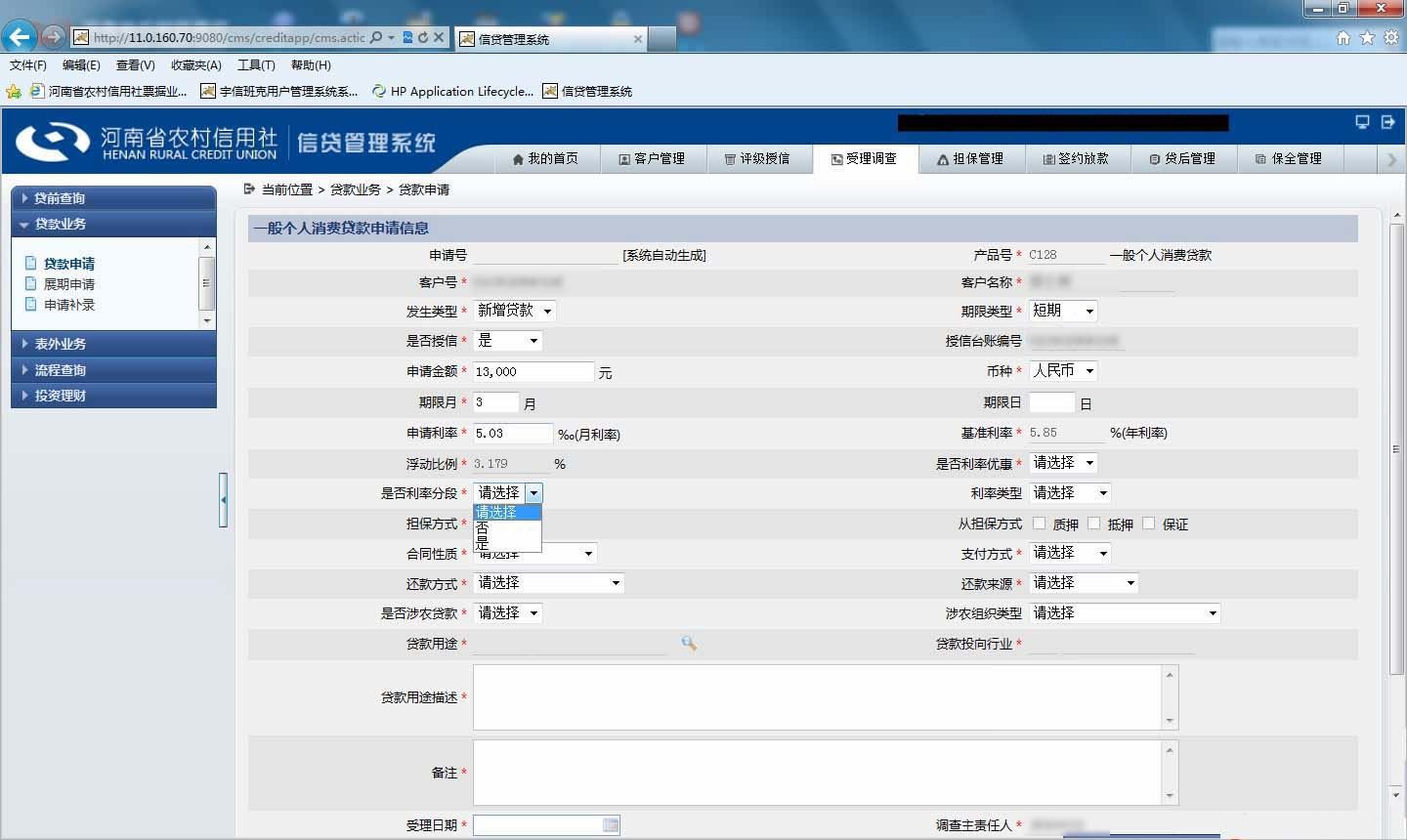Click inside the 贷款用途描述 text area
Image resolution: width=1407 pixels, height=840 pixels.
(826, 697)
